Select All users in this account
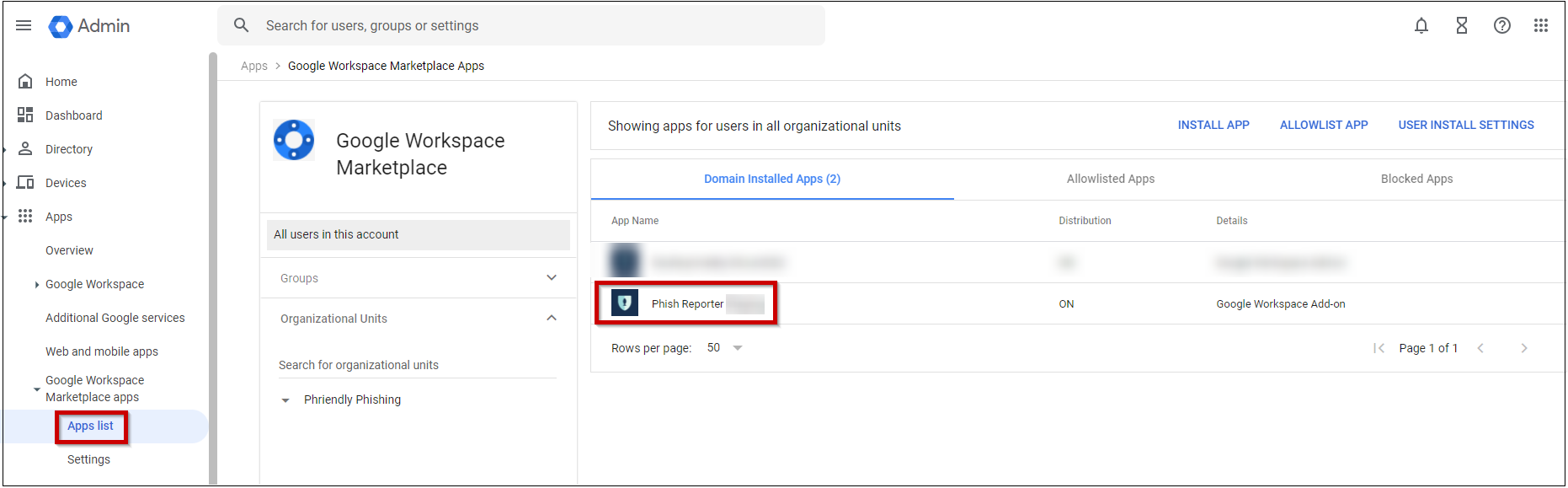 [x=419, y=235]
